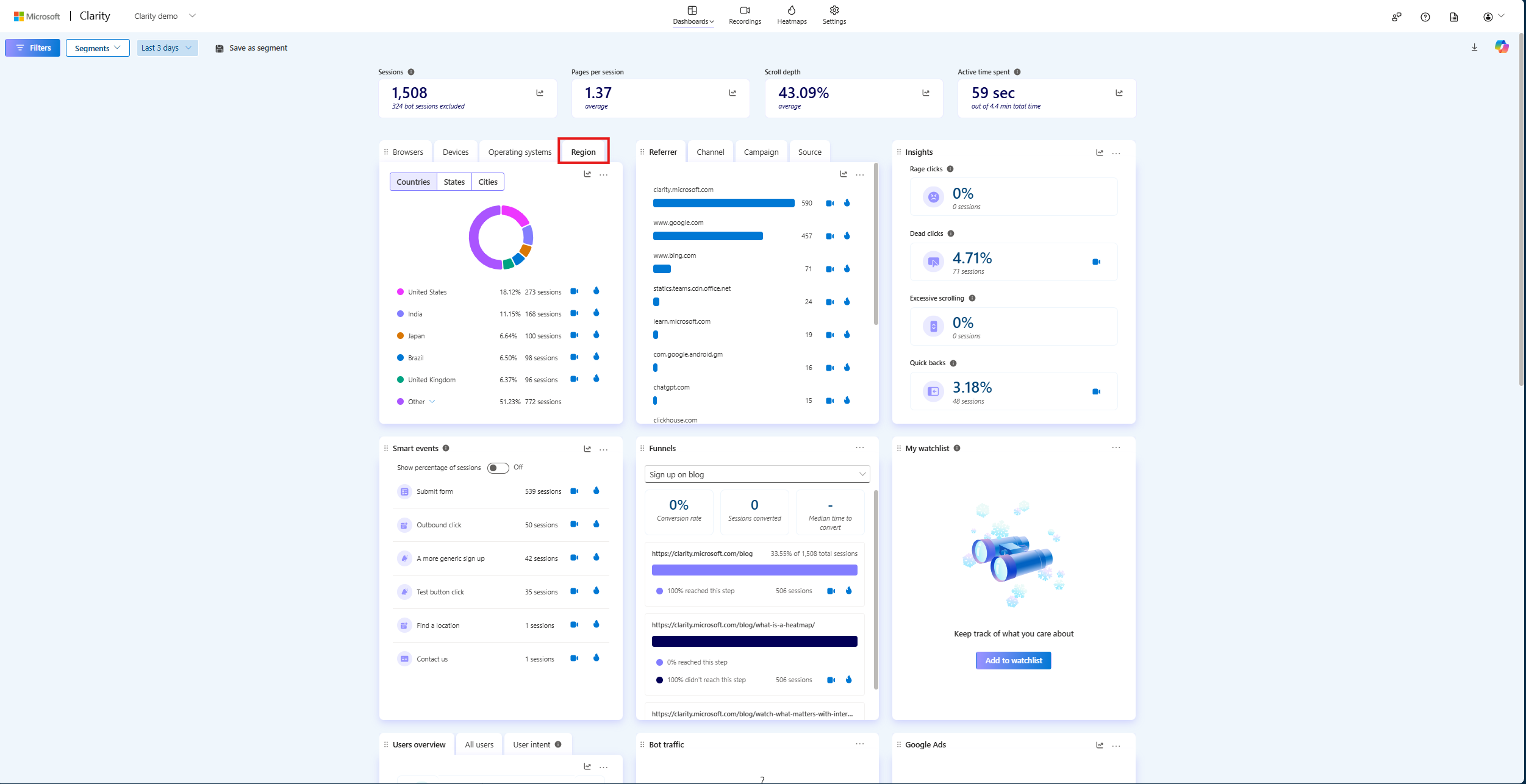1526x784 pixels.
Task: Open heatmap for www.google.com referrer
Action: (x=847, y=236)
